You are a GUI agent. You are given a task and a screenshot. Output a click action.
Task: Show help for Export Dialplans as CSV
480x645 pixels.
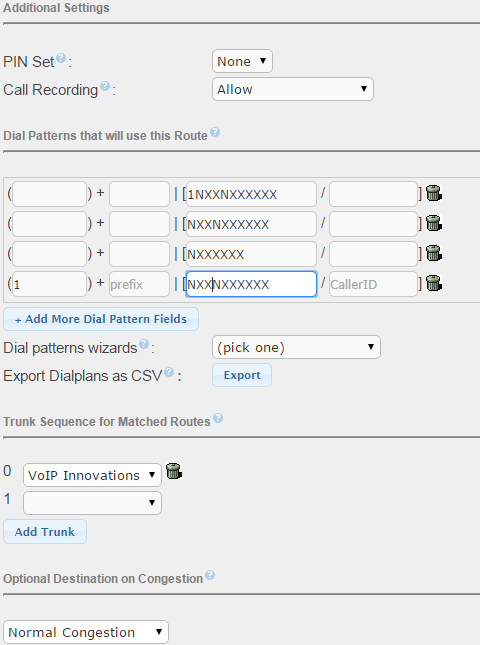(x=169, y=372)
